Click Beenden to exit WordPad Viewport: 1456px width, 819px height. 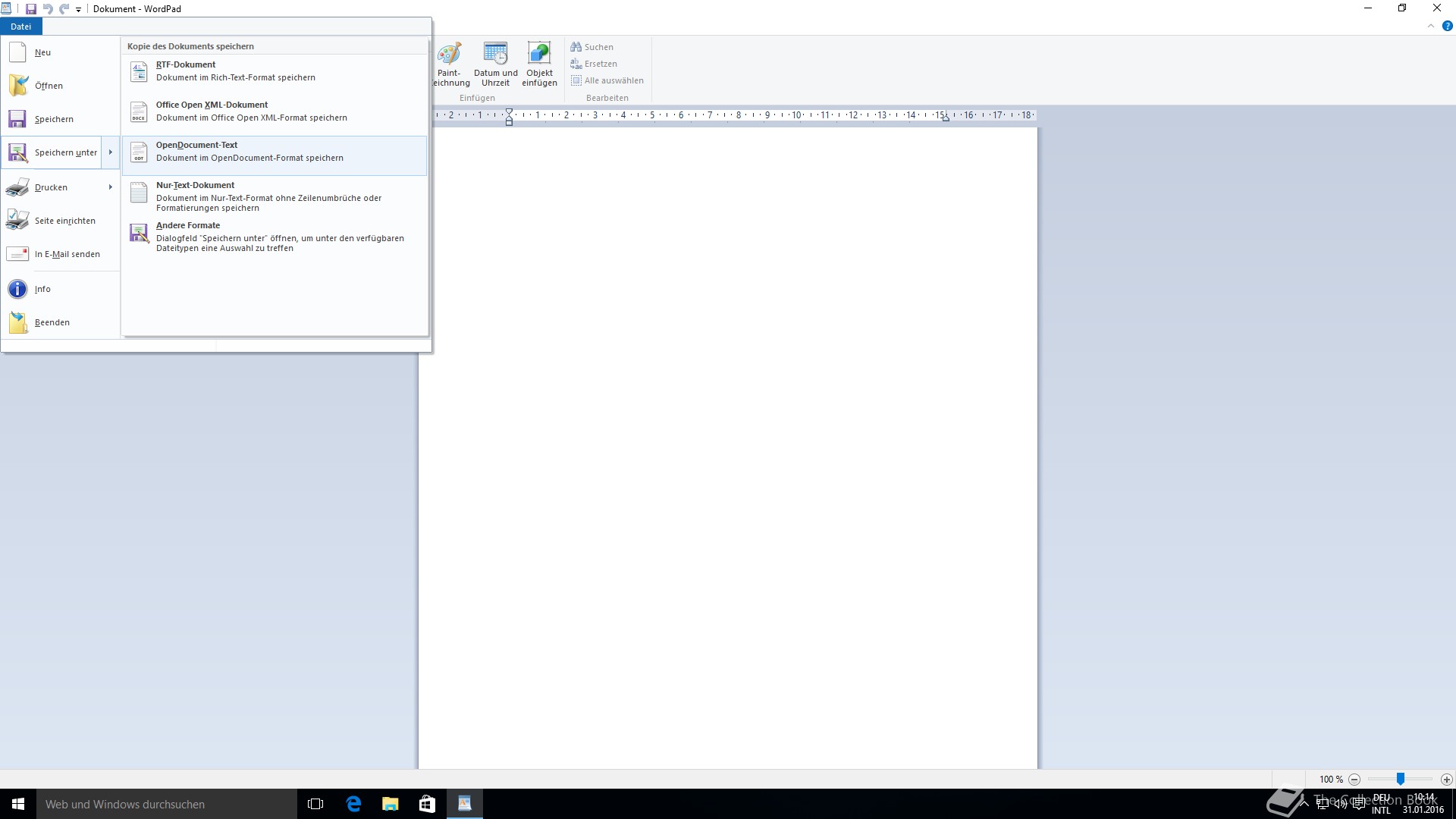[x=61, y=322]
